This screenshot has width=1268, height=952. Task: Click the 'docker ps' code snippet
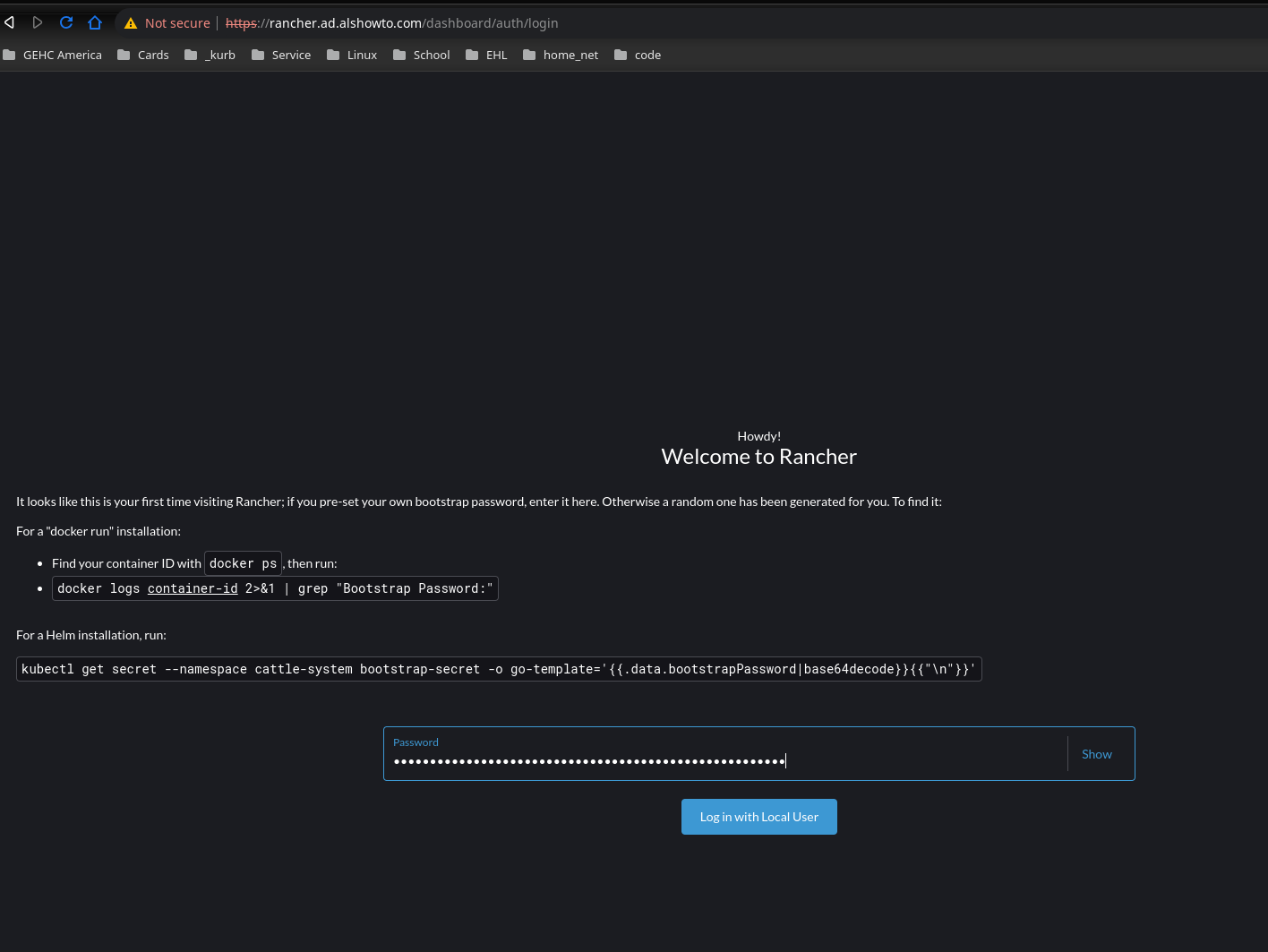tap(243, 563)
